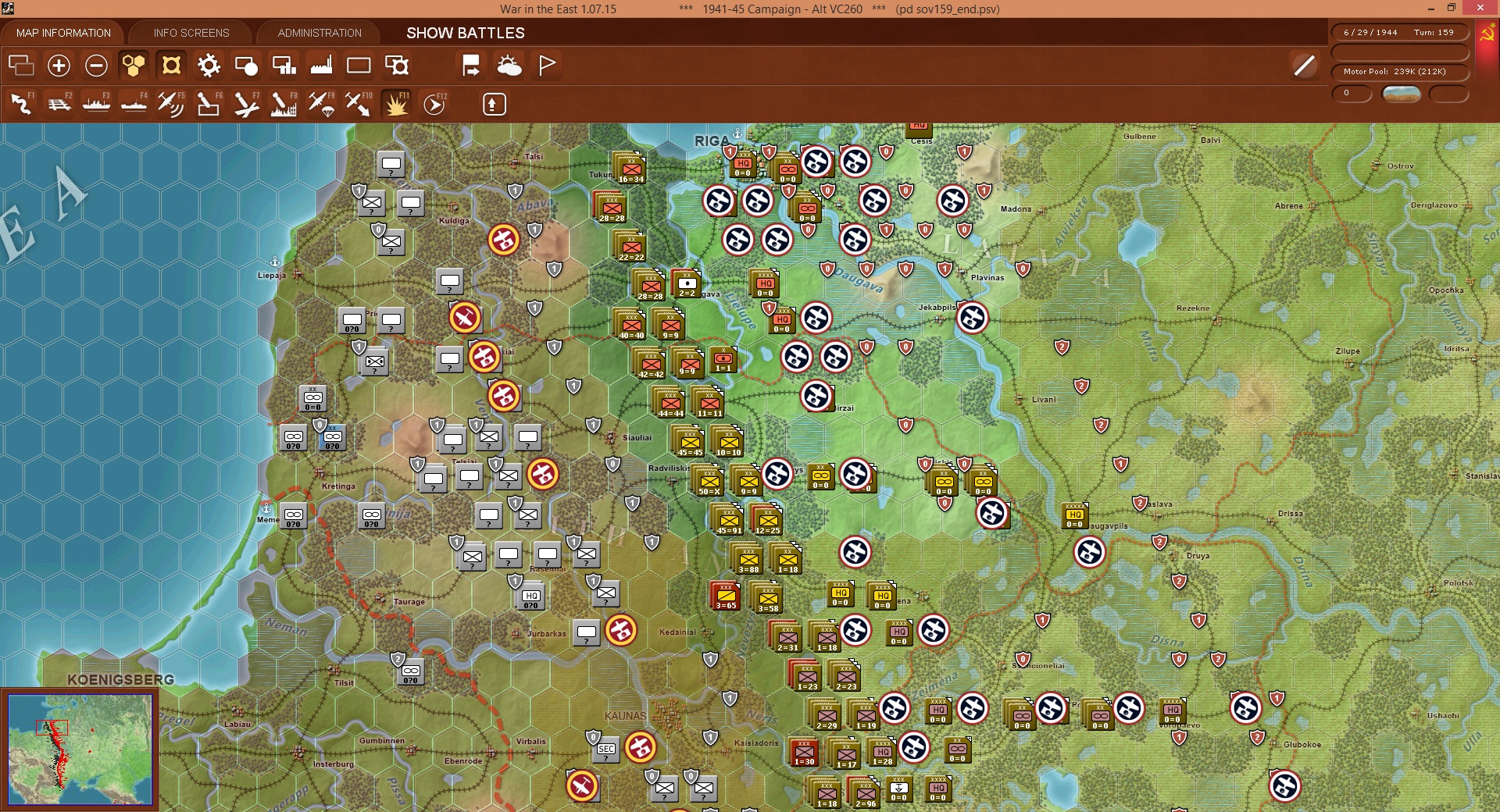Select the unit counter labeled 40=40
The width and height of the screenshot is (1500, 812).
pos(630,326)
